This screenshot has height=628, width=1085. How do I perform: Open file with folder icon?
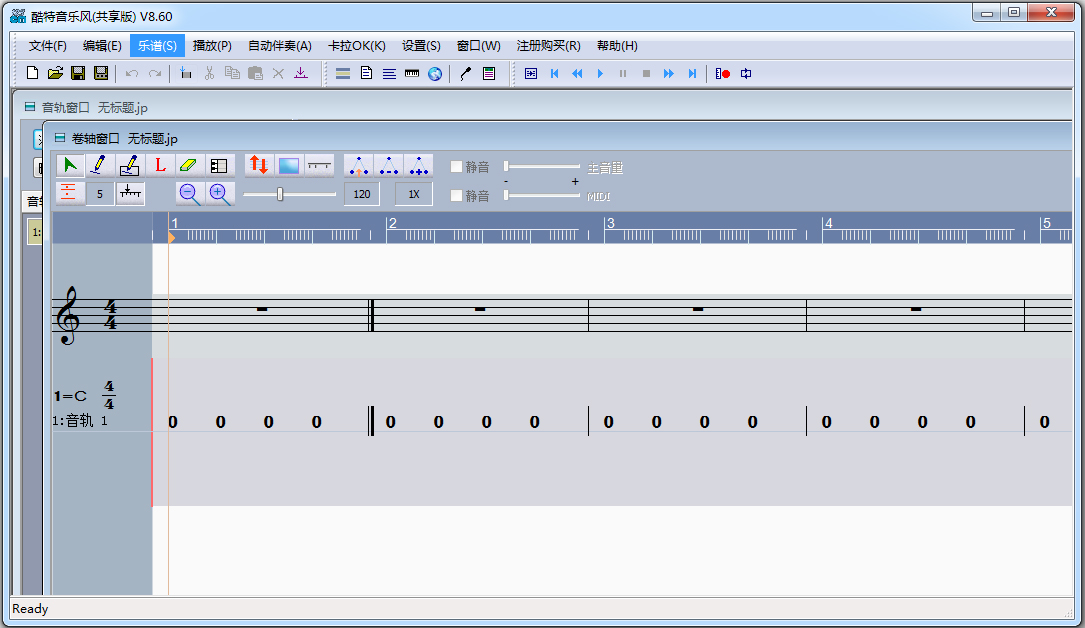pos(55,73)
